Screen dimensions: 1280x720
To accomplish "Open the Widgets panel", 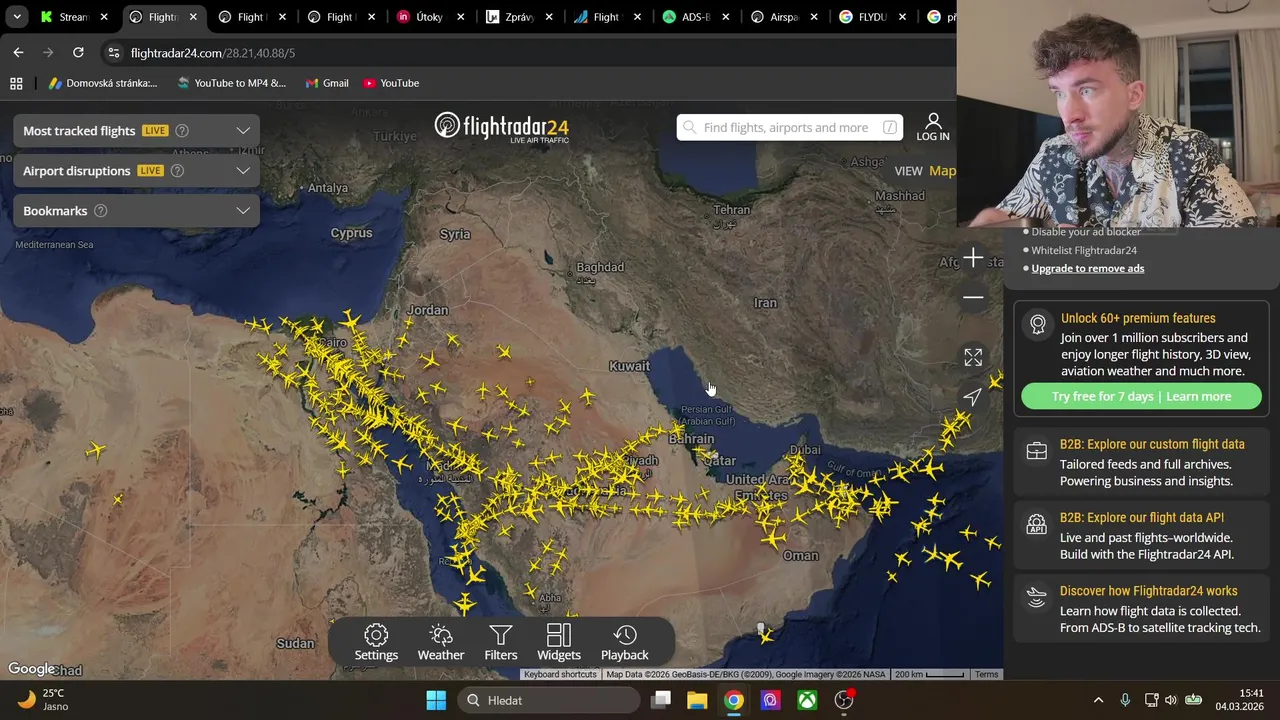I will 559,643.
